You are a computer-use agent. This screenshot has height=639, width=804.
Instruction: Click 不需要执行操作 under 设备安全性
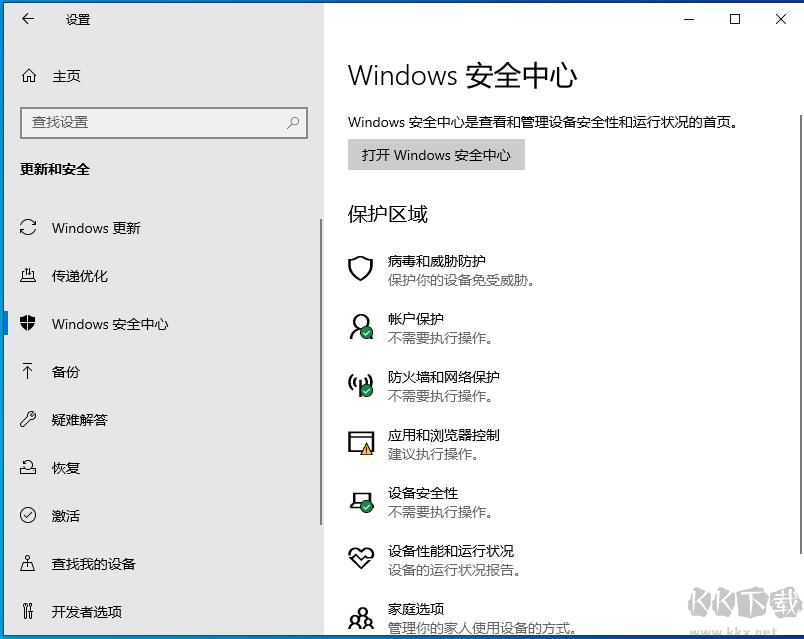point(440,512)
